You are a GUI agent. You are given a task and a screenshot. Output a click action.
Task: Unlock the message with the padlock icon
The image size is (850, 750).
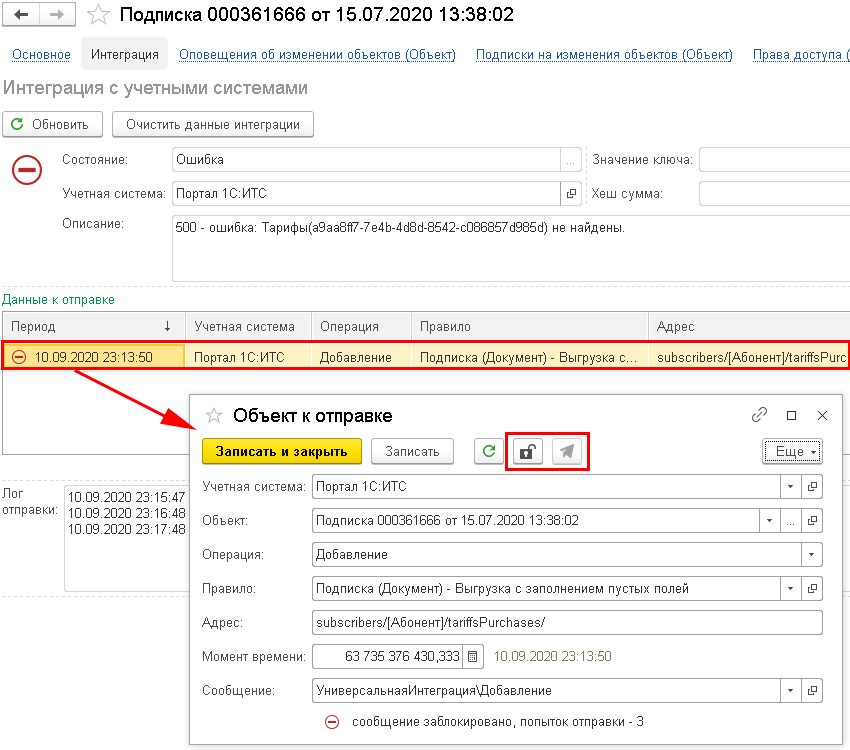tap(527, 451)
